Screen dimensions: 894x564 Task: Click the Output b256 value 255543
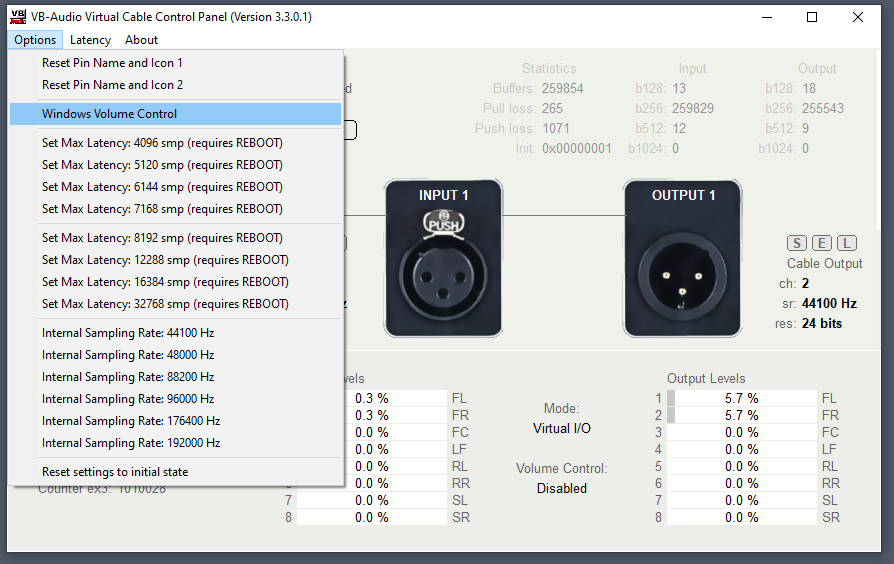[823, 108]
